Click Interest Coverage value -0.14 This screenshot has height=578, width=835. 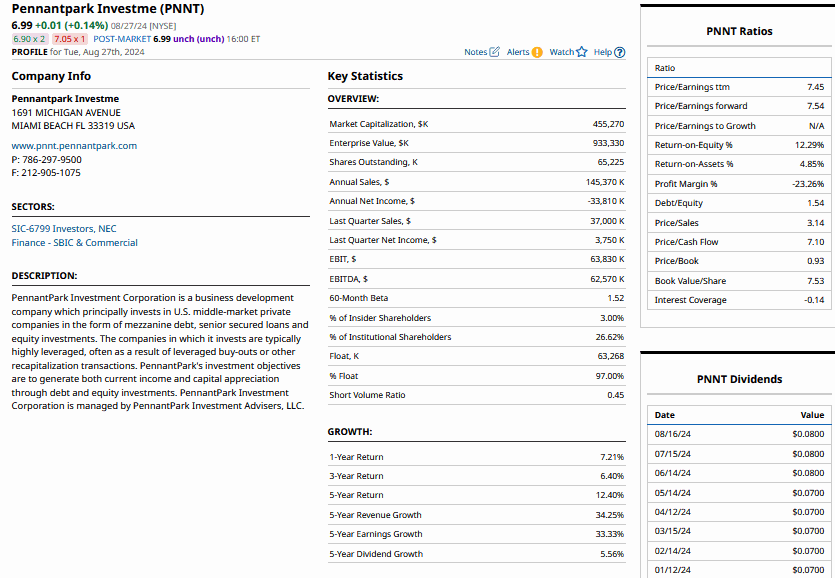point(814,300)
